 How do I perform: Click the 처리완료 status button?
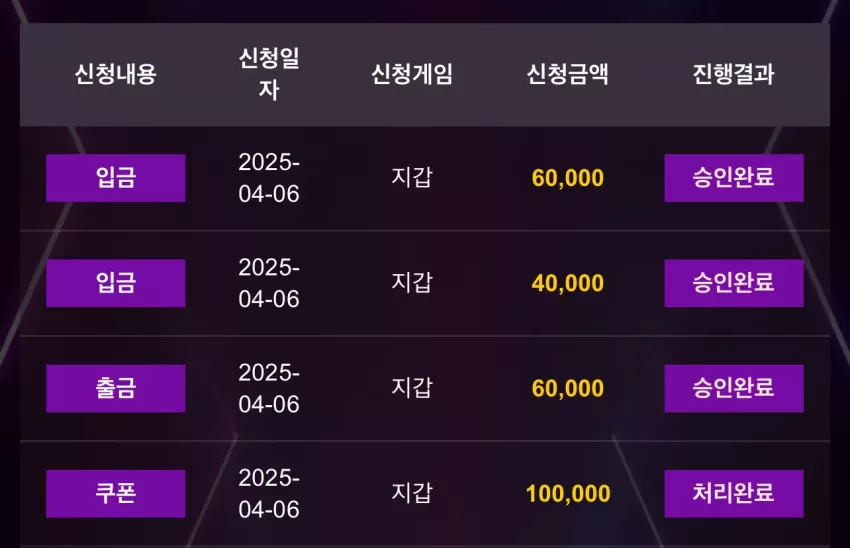coord(734,493)
